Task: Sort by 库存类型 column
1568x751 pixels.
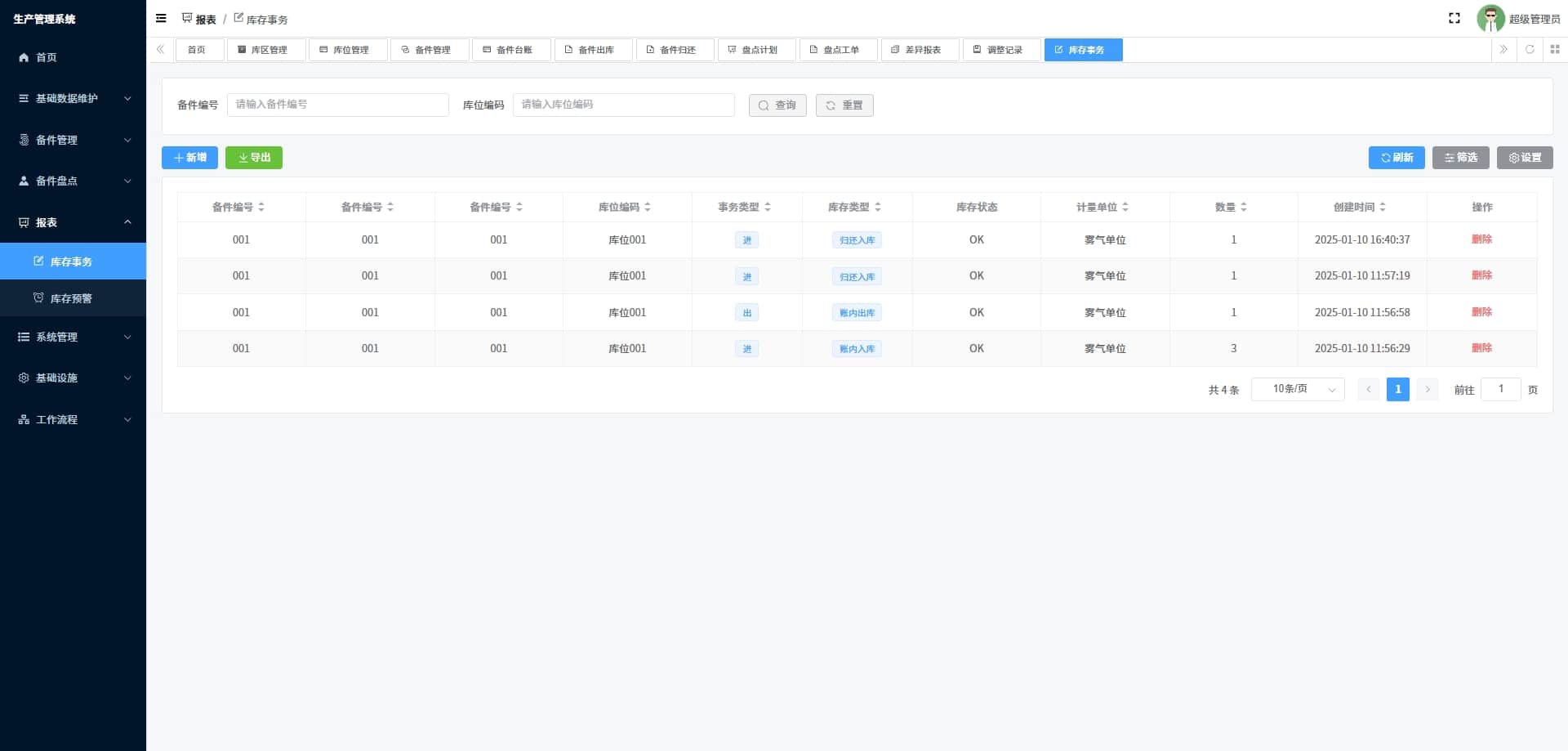Action: pos(878,207)
